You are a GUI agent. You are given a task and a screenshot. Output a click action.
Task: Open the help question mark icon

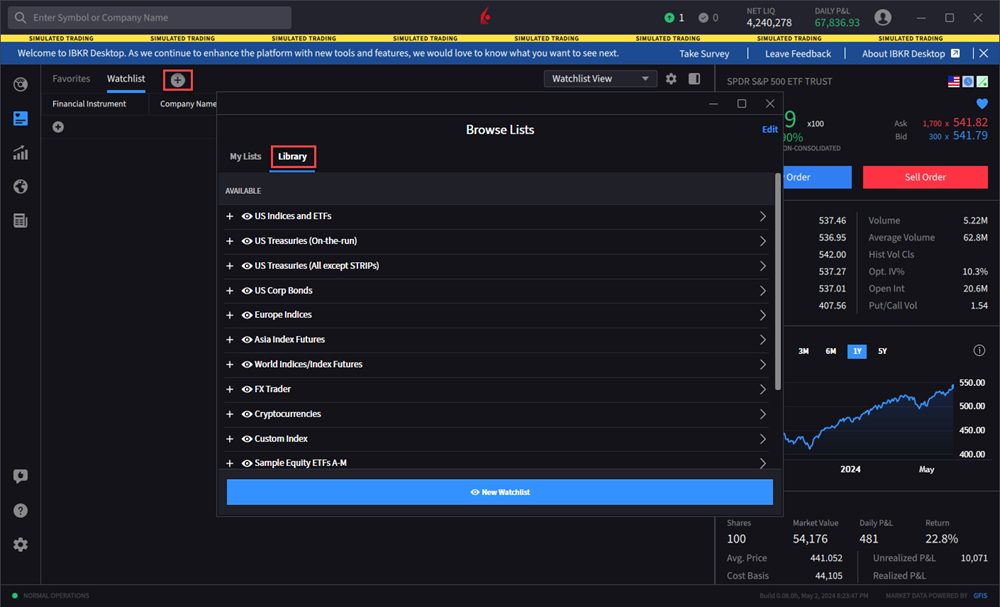tap(20, 510)
